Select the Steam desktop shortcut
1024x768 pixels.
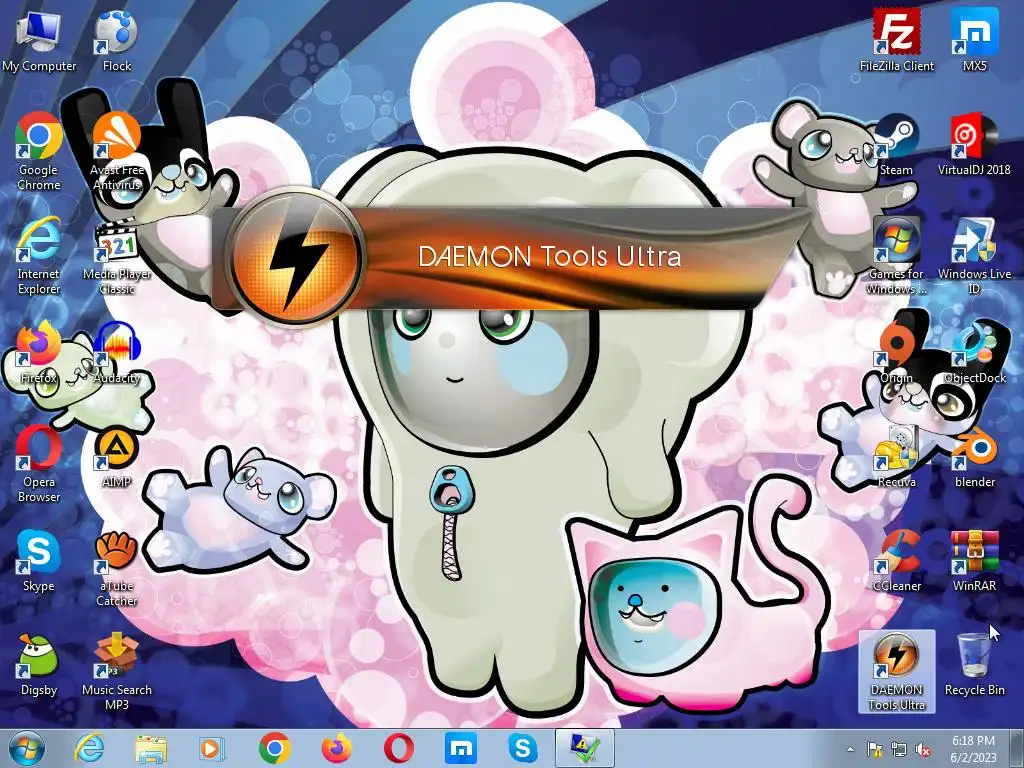(897, 146)
